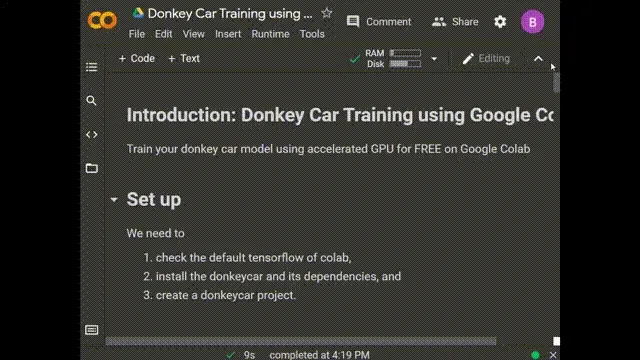Open the table of contents sidebar icon
The height and width of the screenshot is (360, 640).
coord(91,67)
